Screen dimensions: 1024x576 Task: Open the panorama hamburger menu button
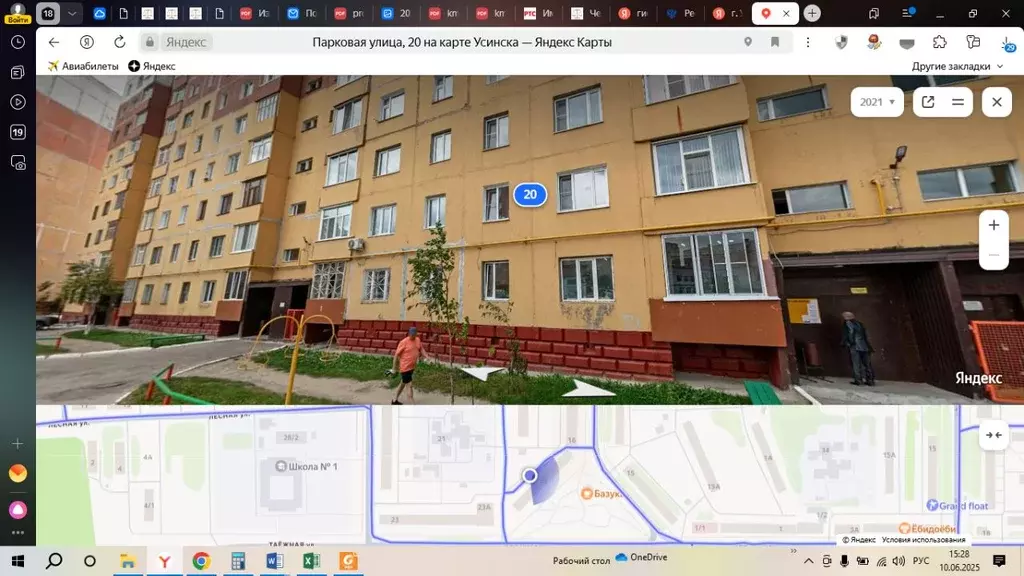coord(957,102)
